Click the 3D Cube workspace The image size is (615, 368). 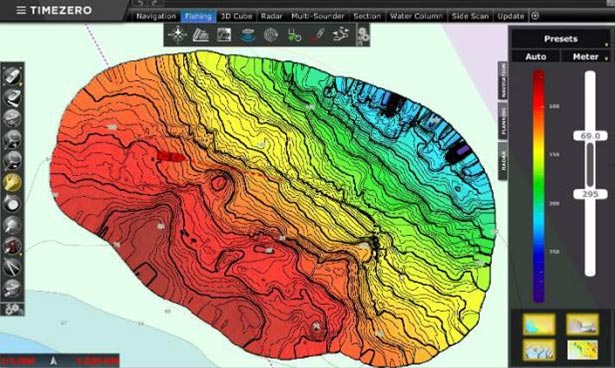[x=236, y=16]
